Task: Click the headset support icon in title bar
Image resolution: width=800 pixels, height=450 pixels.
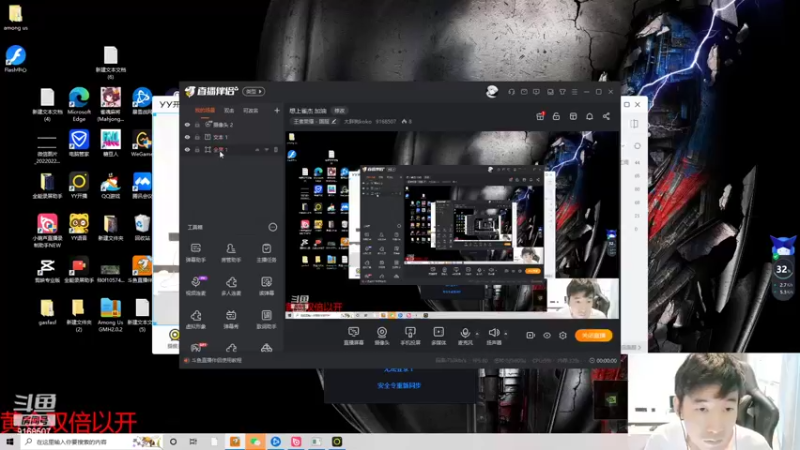Action: pos(511,92)
